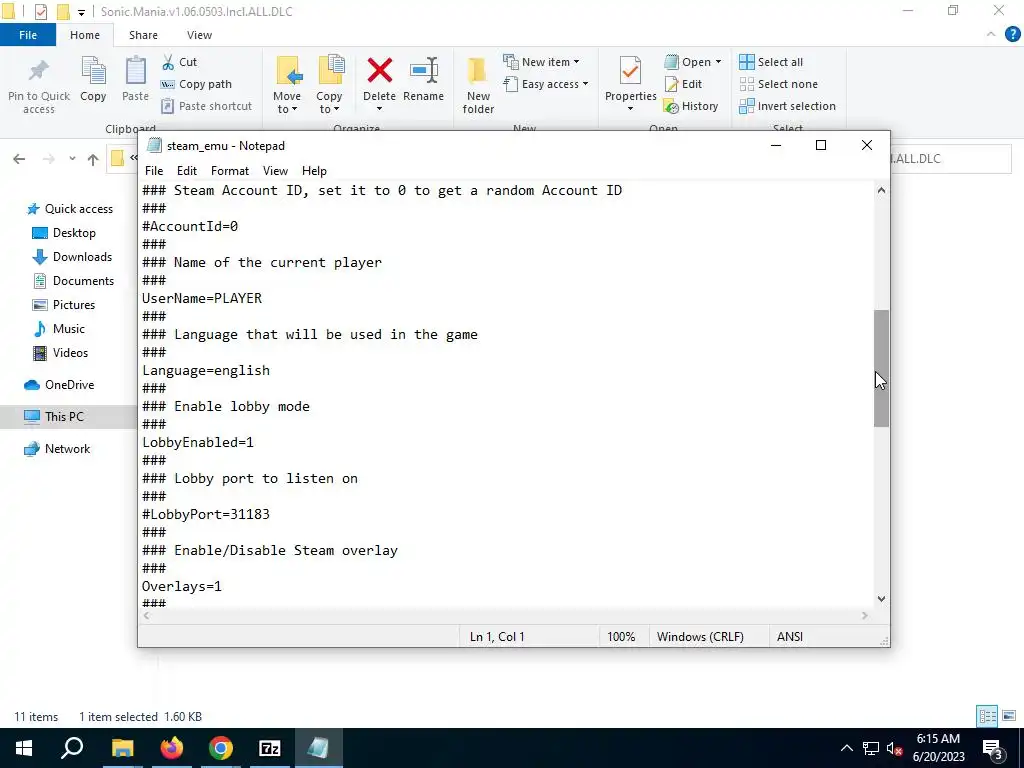
Task: Launch Chrome from the taskbar
Action: 221,748
